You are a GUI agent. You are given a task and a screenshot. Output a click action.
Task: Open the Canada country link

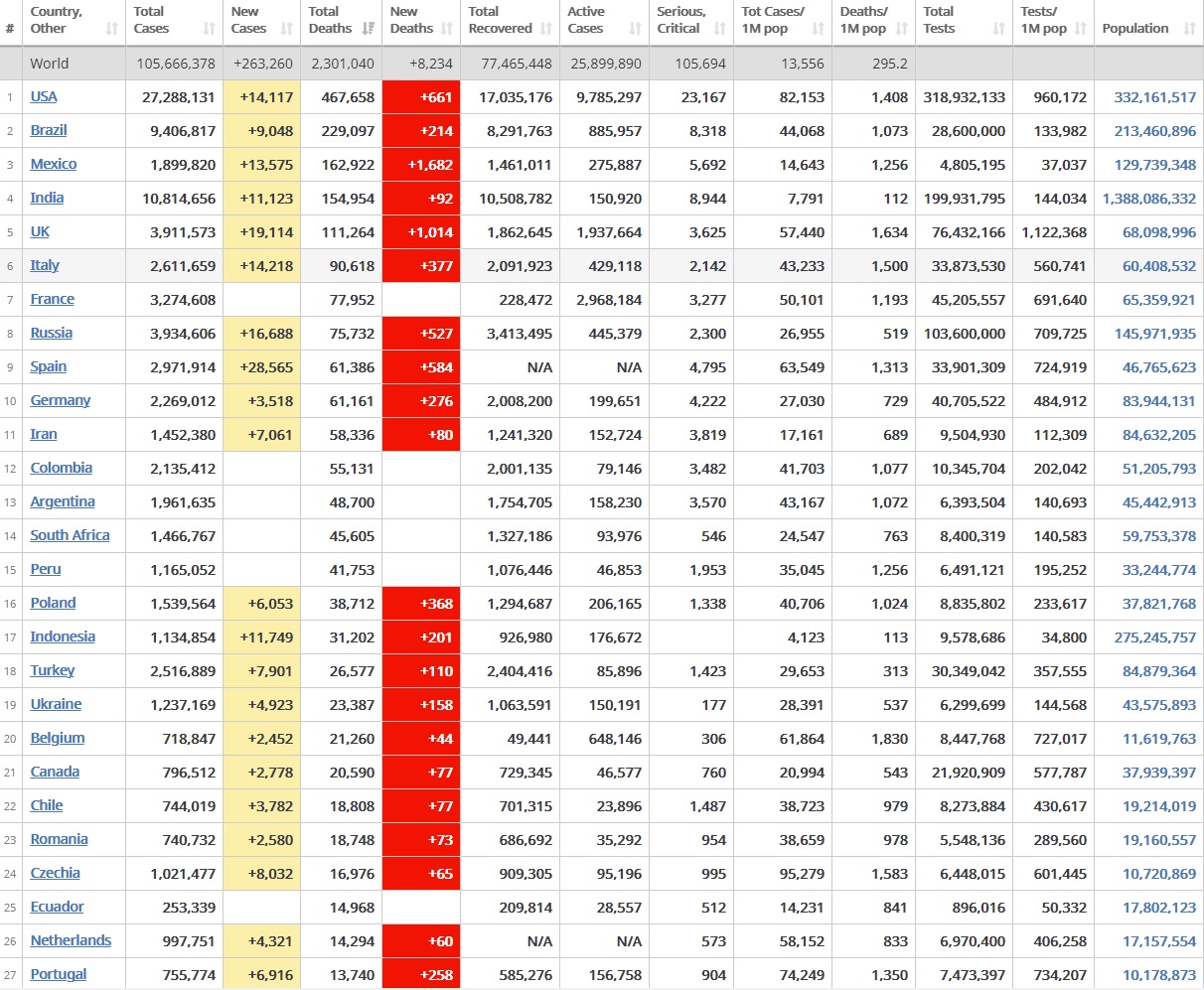(55, 772)
